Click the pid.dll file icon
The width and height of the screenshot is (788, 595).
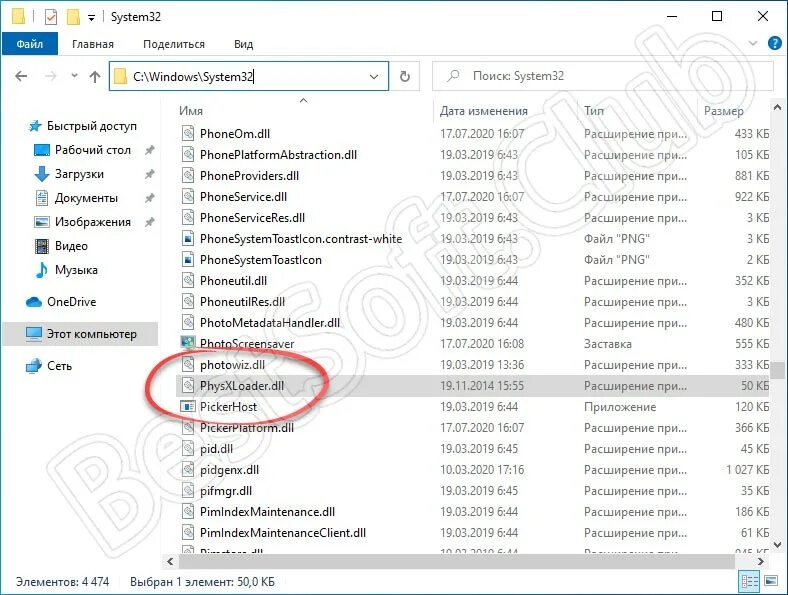coord(187,449)
